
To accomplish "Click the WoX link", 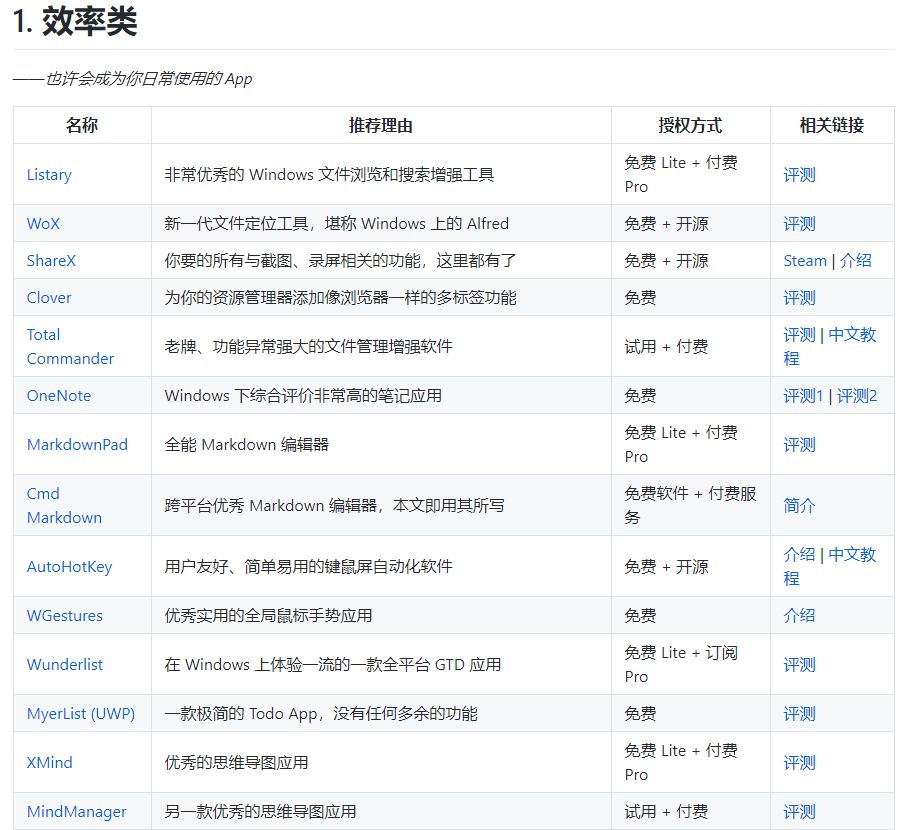I will 42,224.
